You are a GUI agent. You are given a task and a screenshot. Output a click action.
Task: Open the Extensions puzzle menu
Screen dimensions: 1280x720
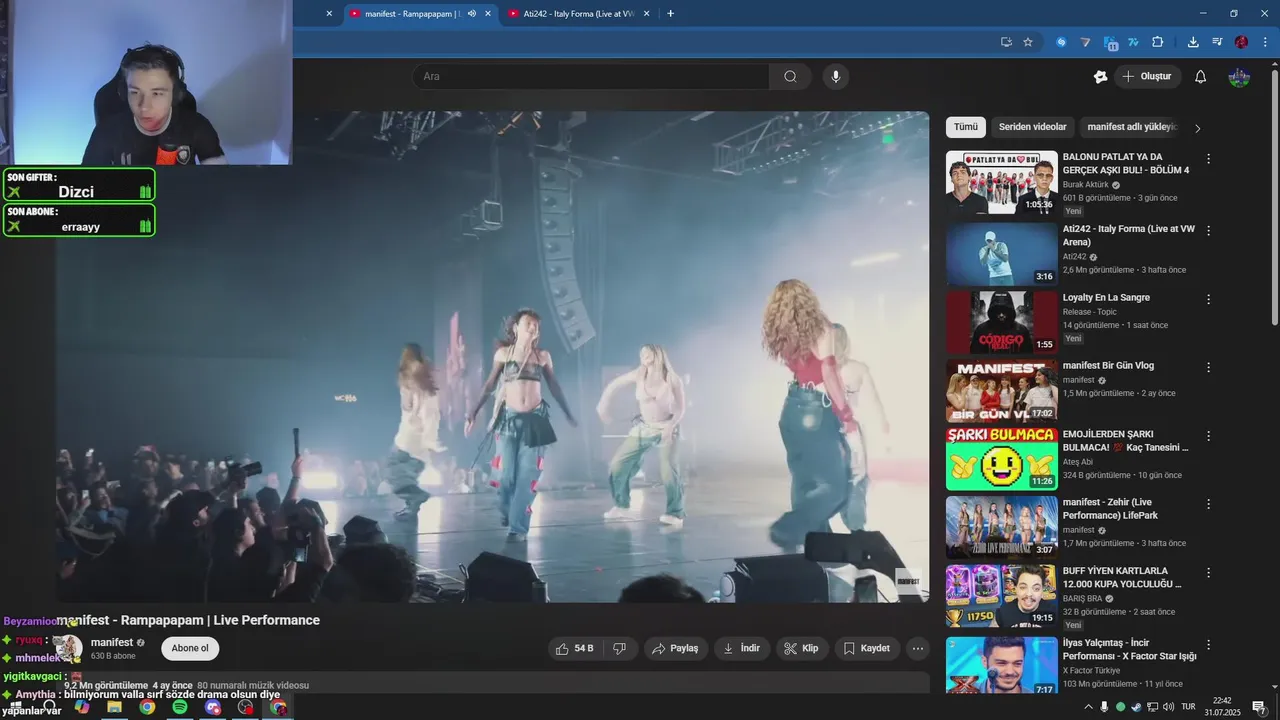click(x=1158, y=42)
